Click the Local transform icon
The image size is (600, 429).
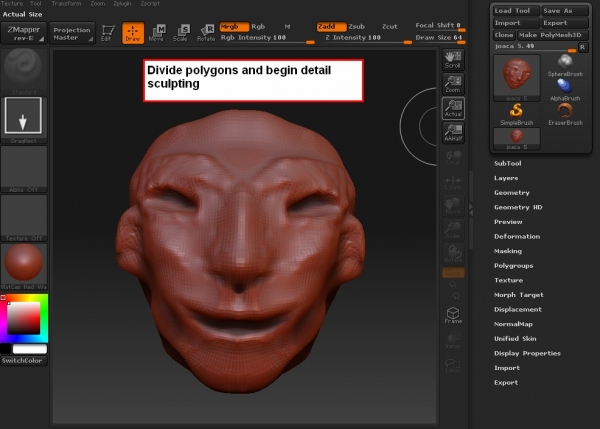(x=453, y=157)
